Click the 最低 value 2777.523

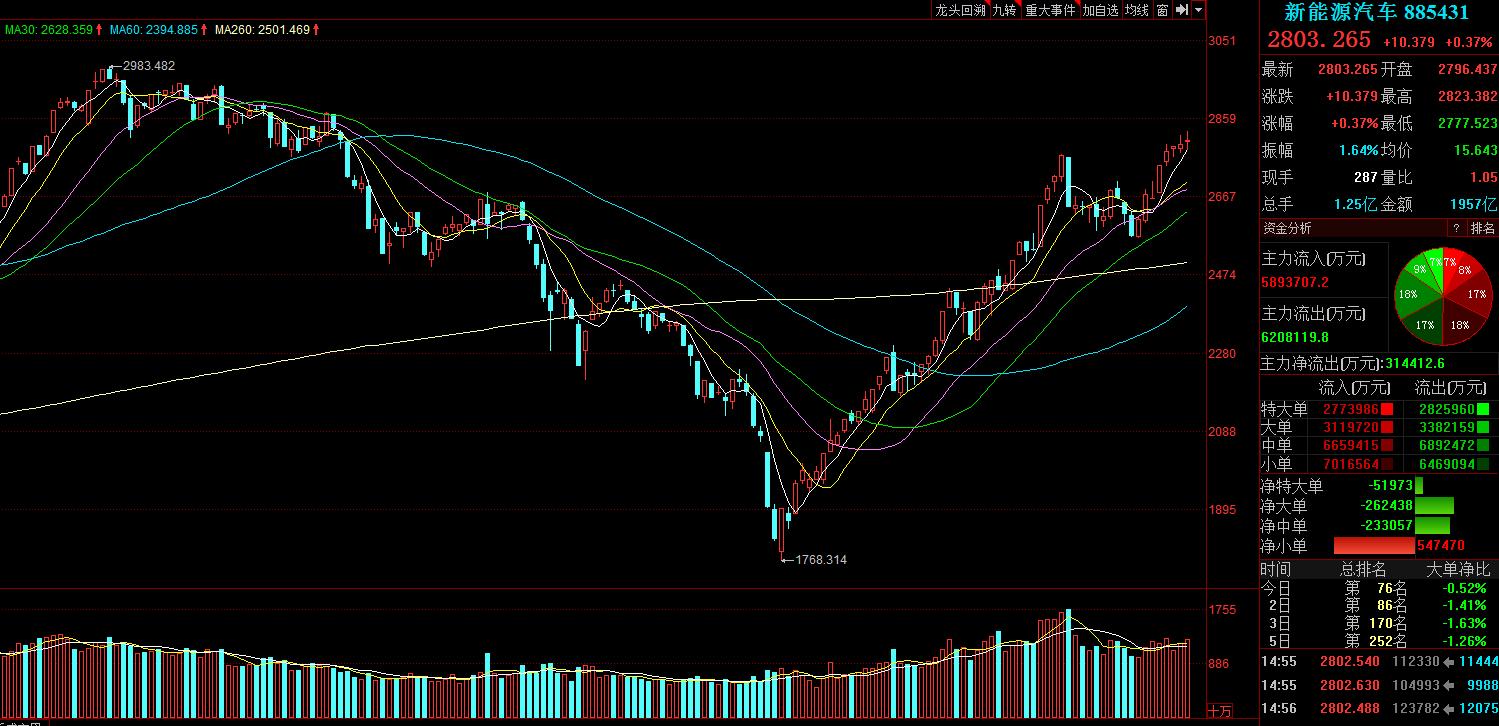1467,124
